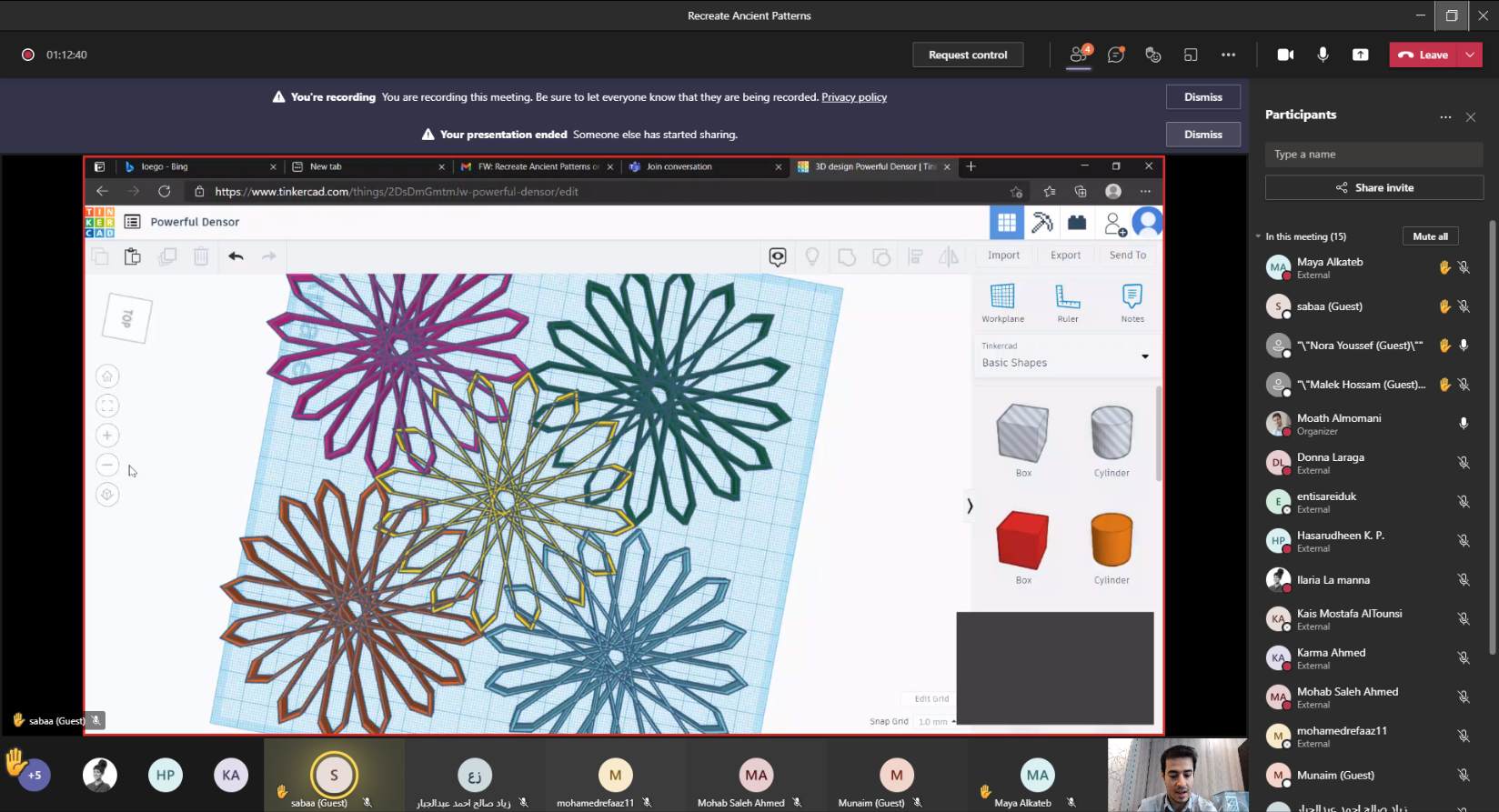Click the Tinkercad invite collaborator icon
The height and width of the screenshot is (812, 1499).
coord(1114,223)
